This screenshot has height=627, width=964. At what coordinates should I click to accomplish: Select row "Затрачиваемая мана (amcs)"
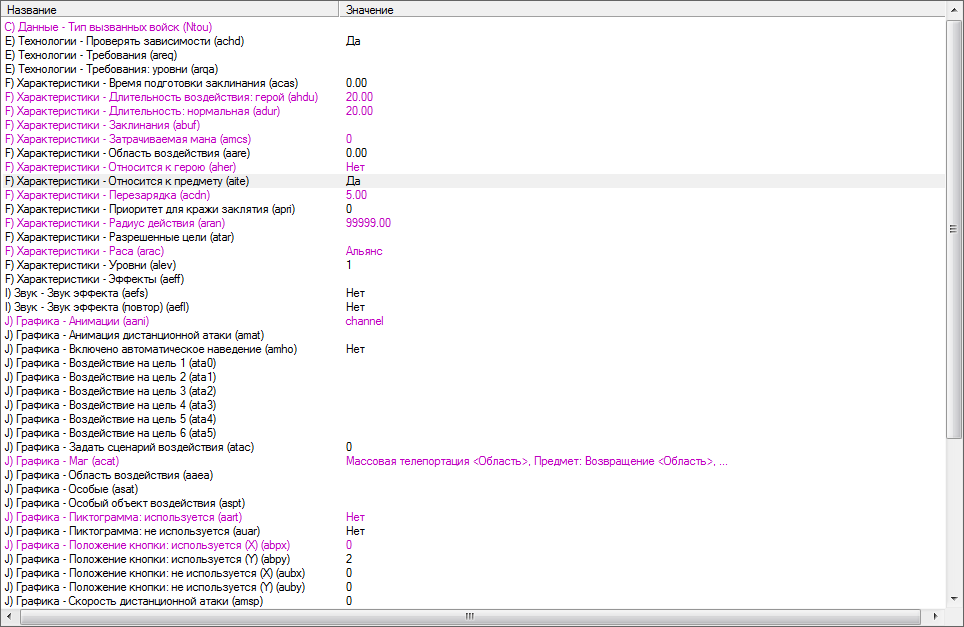(x=473, y=139)
